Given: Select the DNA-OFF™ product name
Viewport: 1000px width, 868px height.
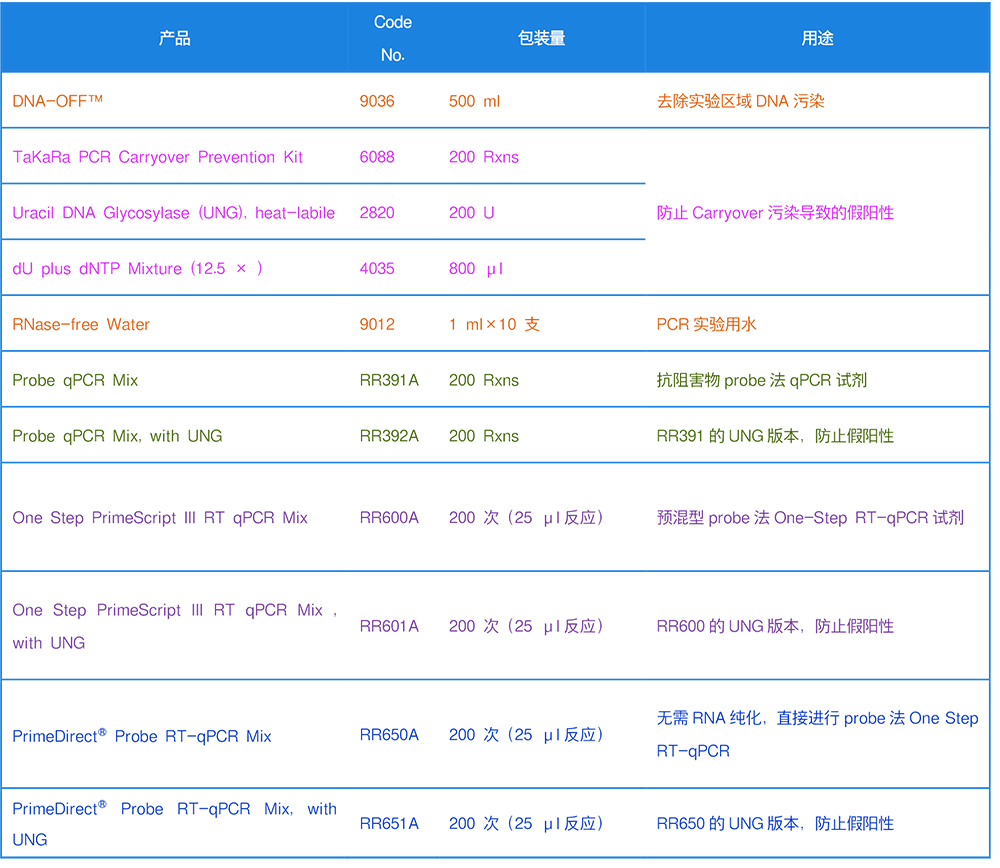Looking at the screenshot, I should point(57,101).
